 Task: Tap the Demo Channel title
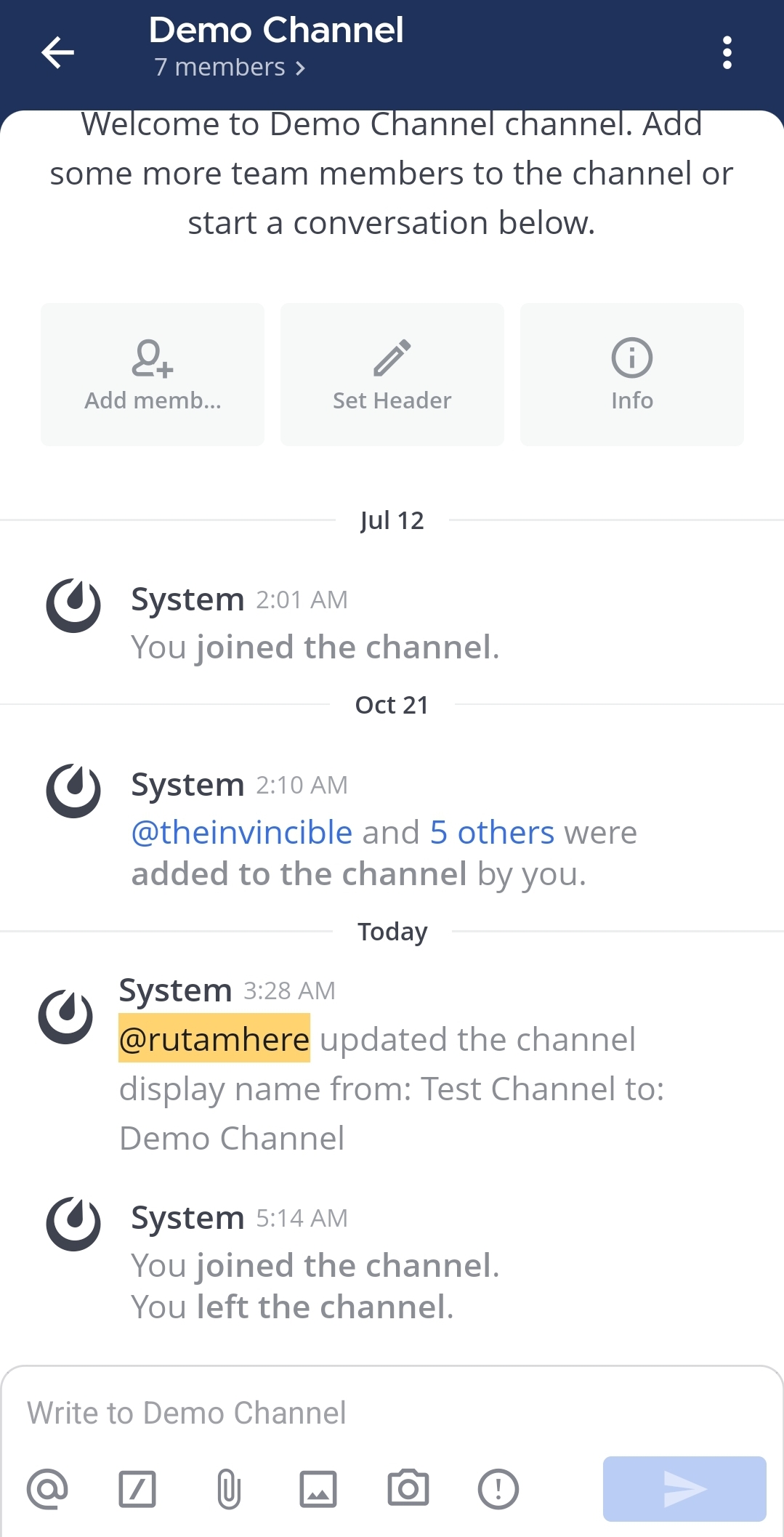point(276,31)
